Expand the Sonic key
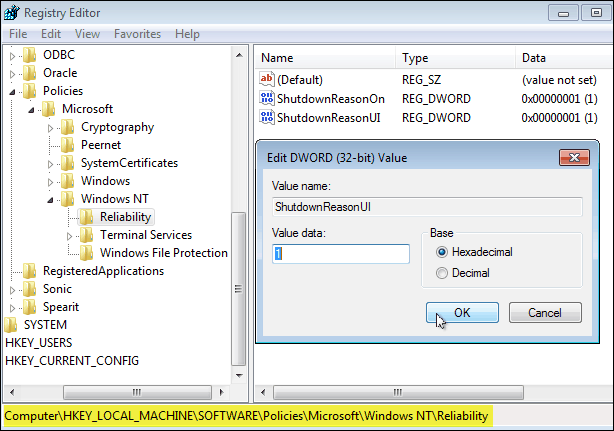This screenshot has height=431, width=614. [x=12, y=290]
